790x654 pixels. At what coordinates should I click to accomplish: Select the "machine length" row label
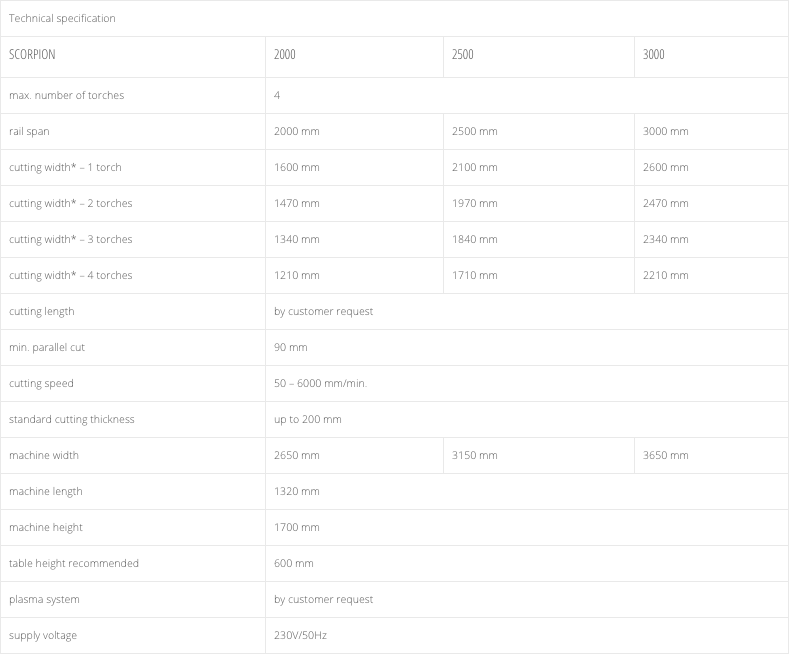pyautogui.click(x=46, y=491)
